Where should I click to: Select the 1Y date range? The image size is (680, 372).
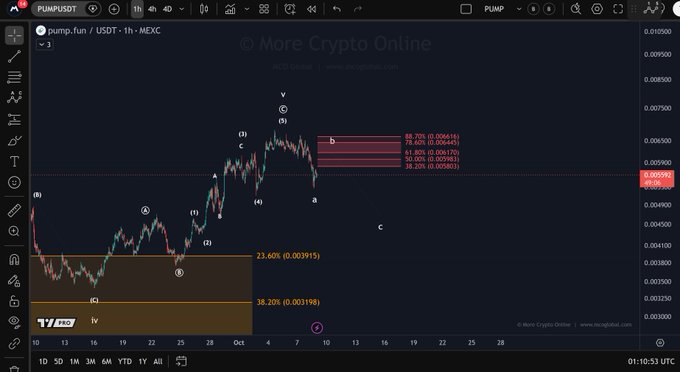pos(143,361)
